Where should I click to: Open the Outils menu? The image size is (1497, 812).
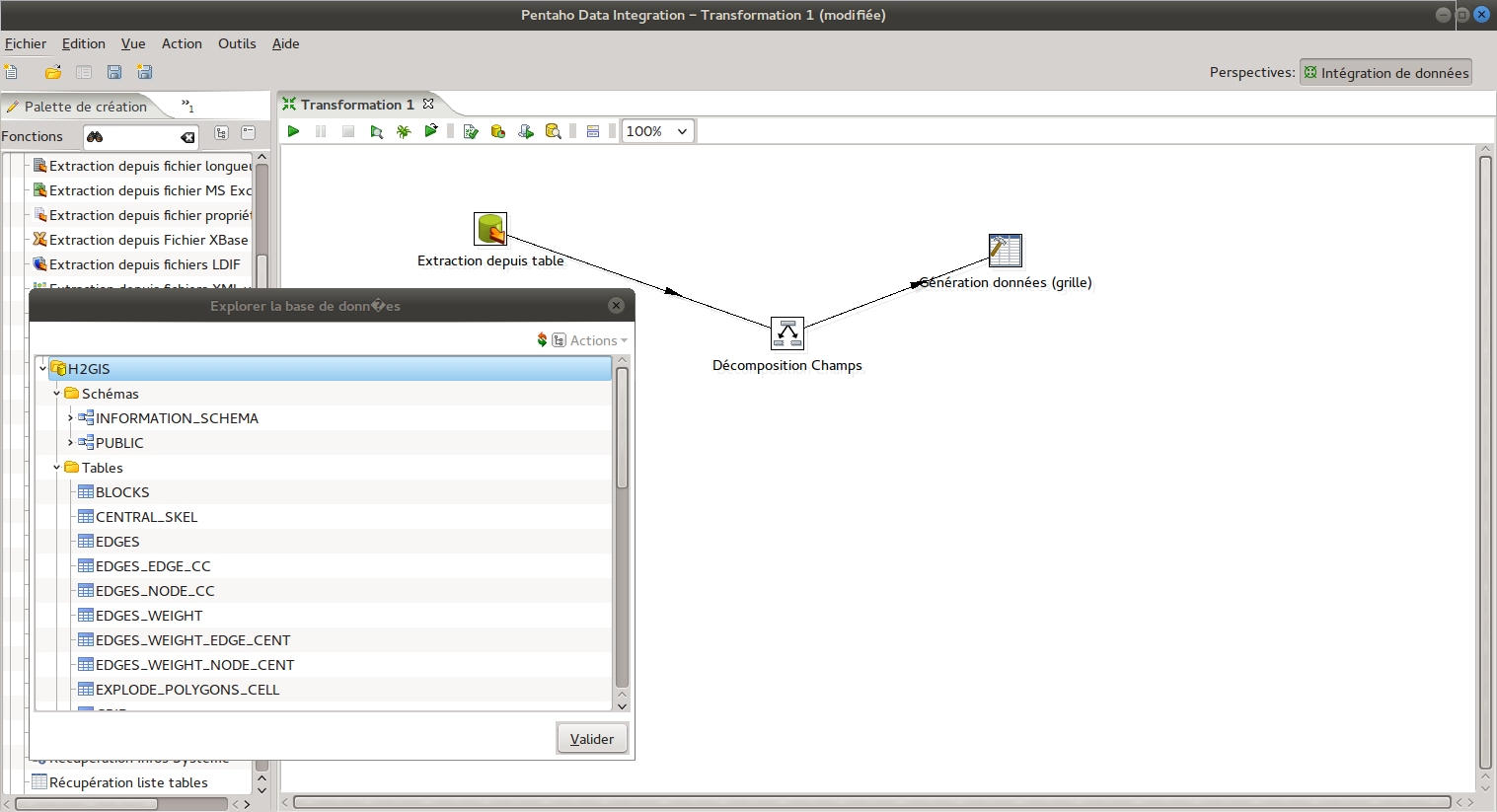click(x=237, y=43)
